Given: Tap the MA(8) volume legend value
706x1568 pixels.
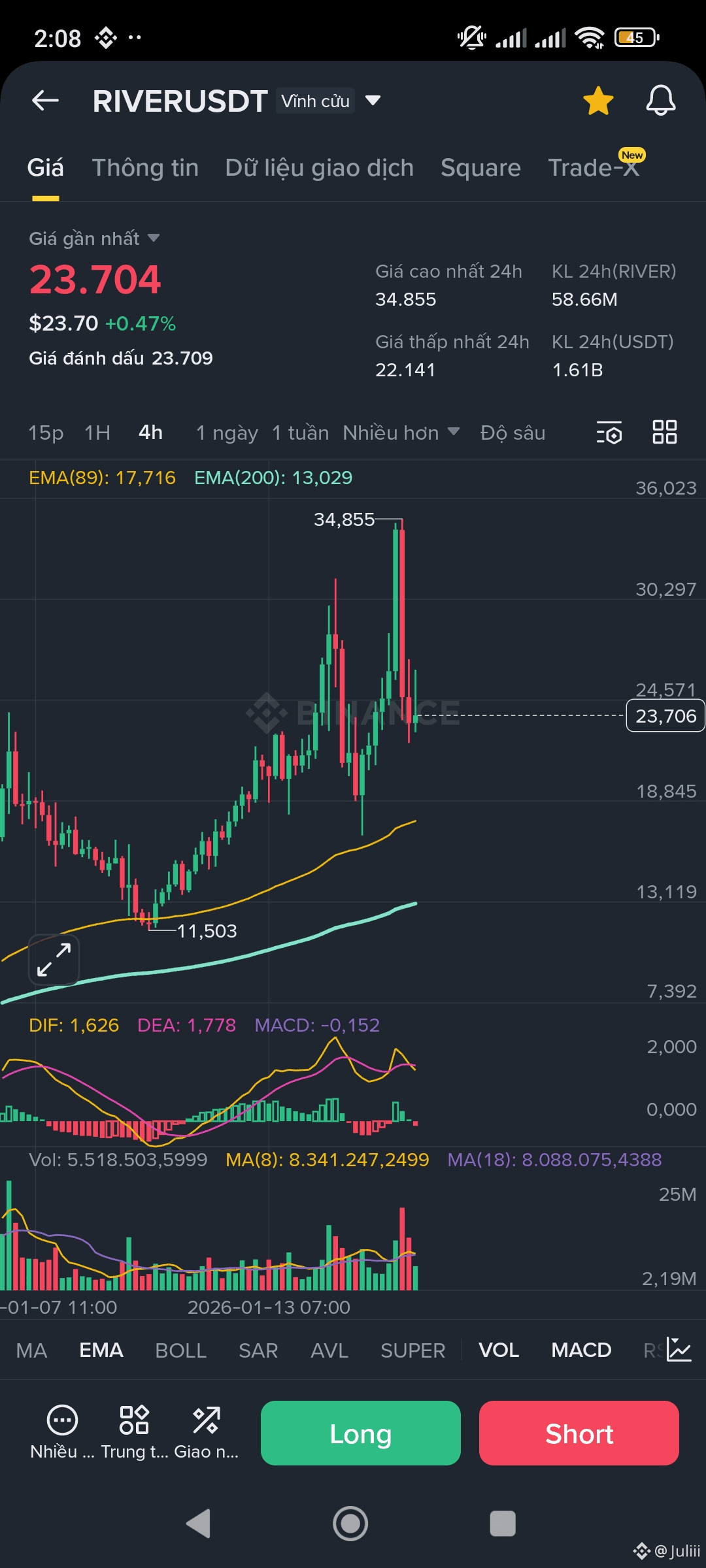Looking at the screenshot, I should [x=327, y=1160].
